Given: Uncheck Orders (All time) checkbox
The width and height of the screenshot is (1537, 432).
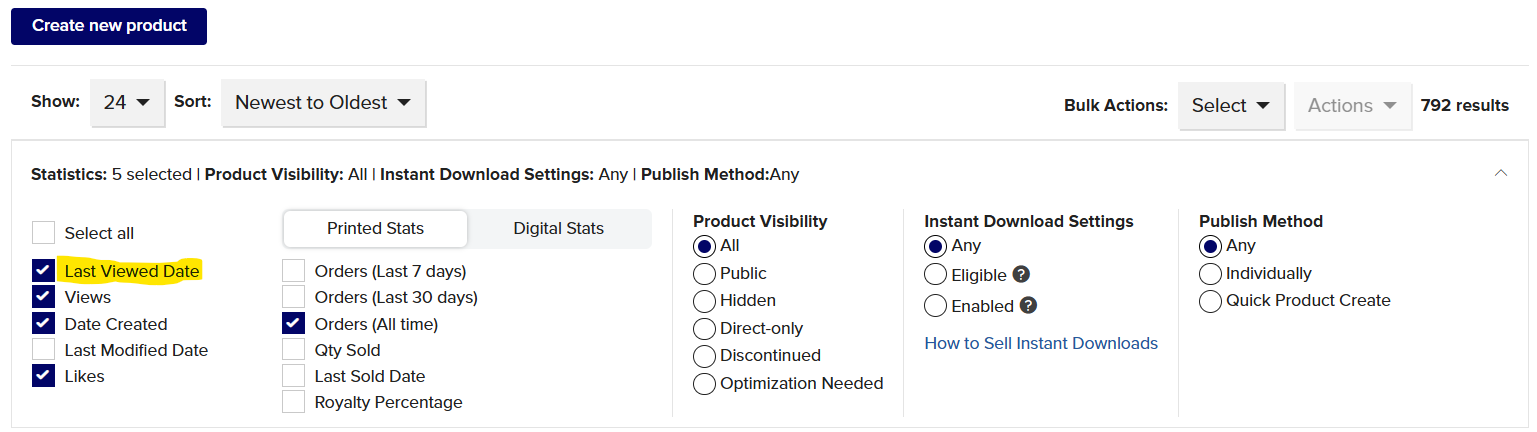Looking at the screenshot, I should tap(293, 324).
